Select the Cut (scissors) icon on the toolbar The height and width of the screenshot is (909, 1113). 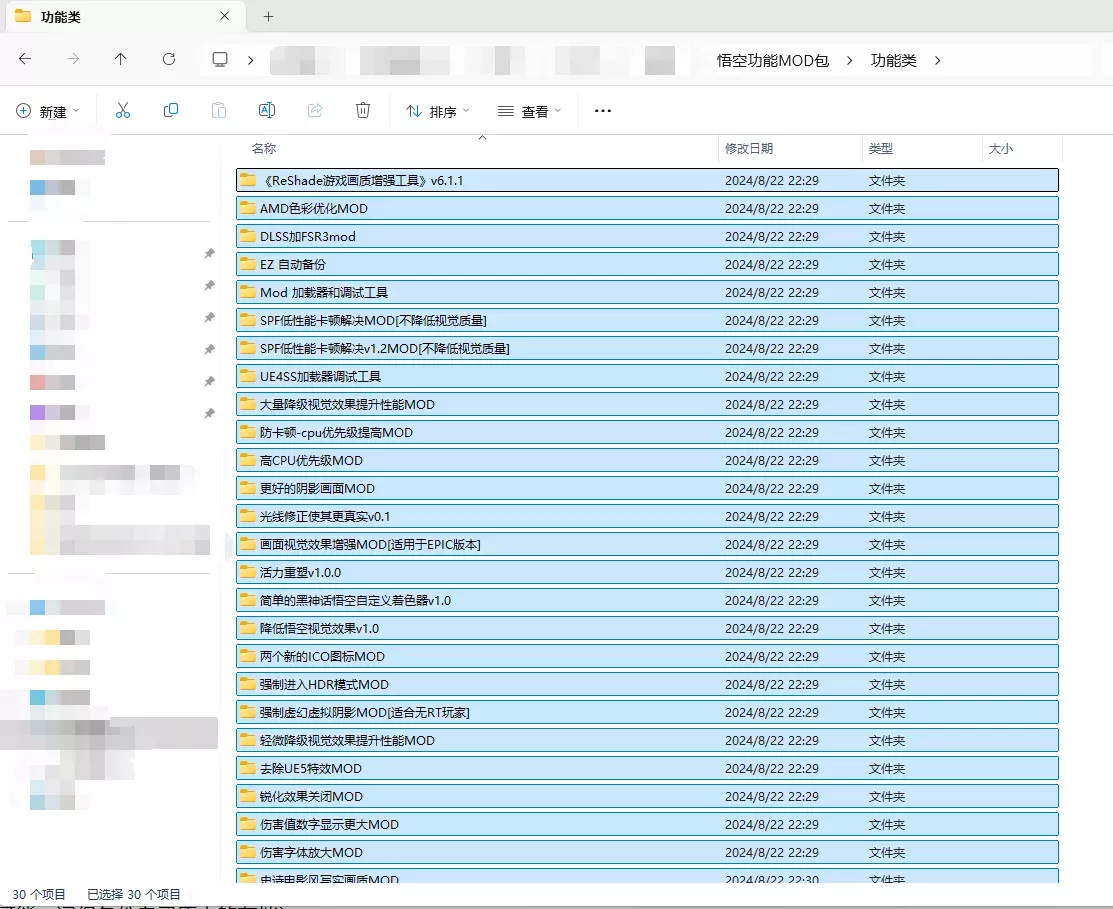(122, 110)
